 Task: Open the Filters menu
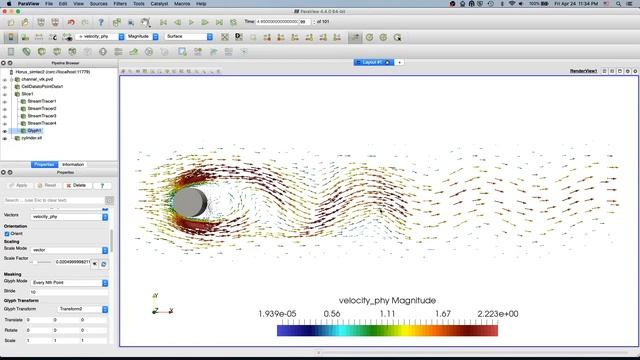120,4
